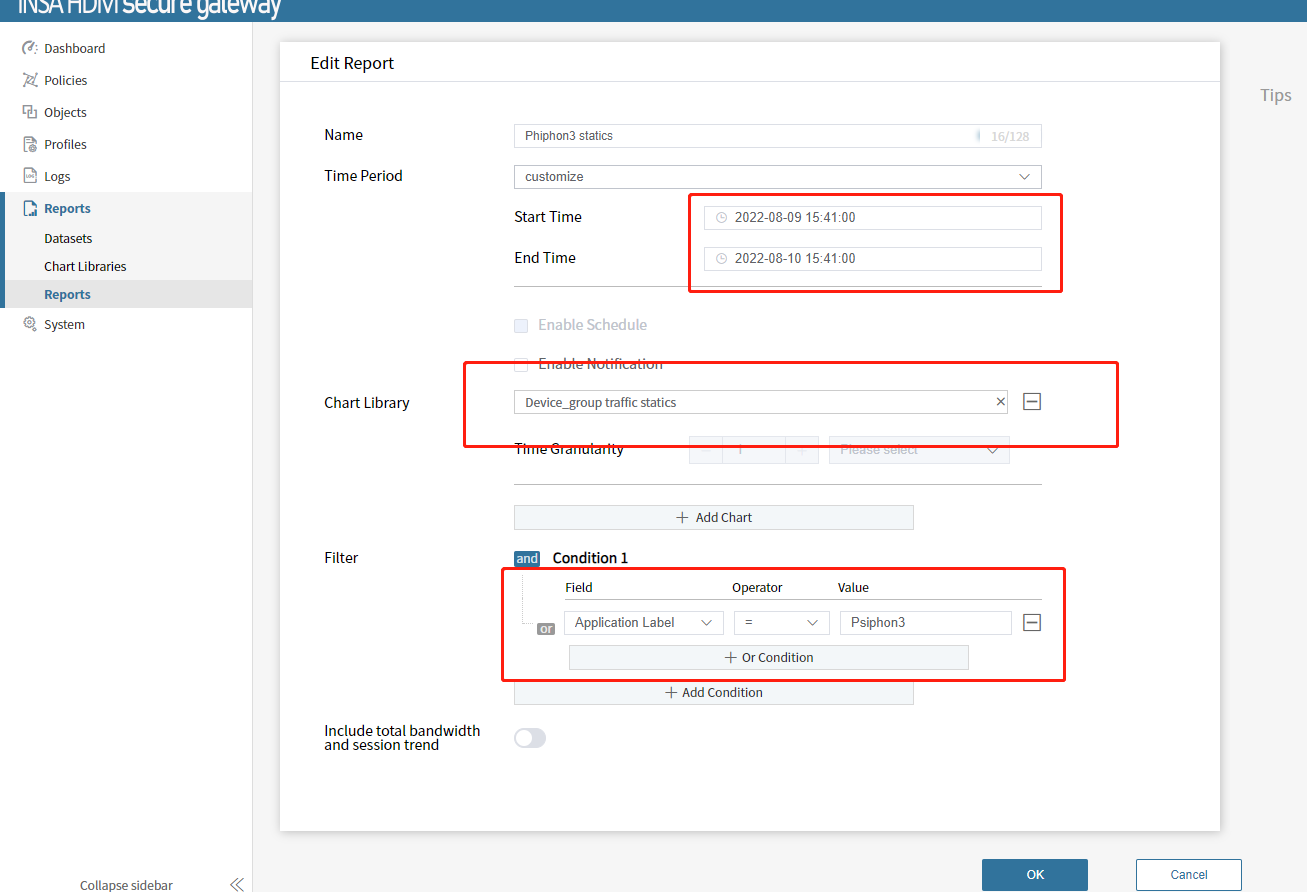This screenshot has height=892, width=1307.
Task: Clear the Device_group traffic statics chart selection
Action: pos(1000,402)
